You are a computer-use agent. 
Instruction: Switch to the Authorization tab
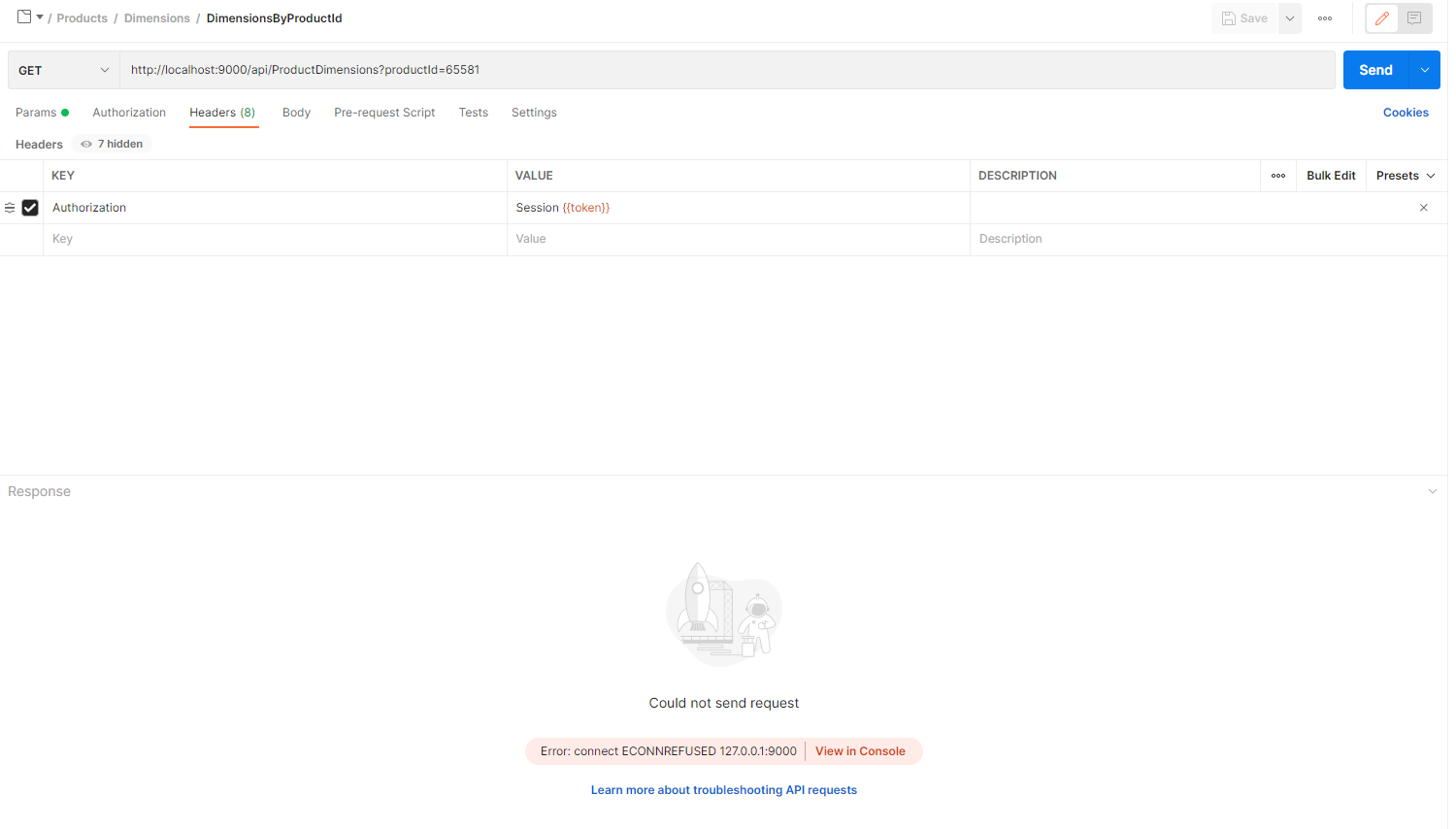129,113
